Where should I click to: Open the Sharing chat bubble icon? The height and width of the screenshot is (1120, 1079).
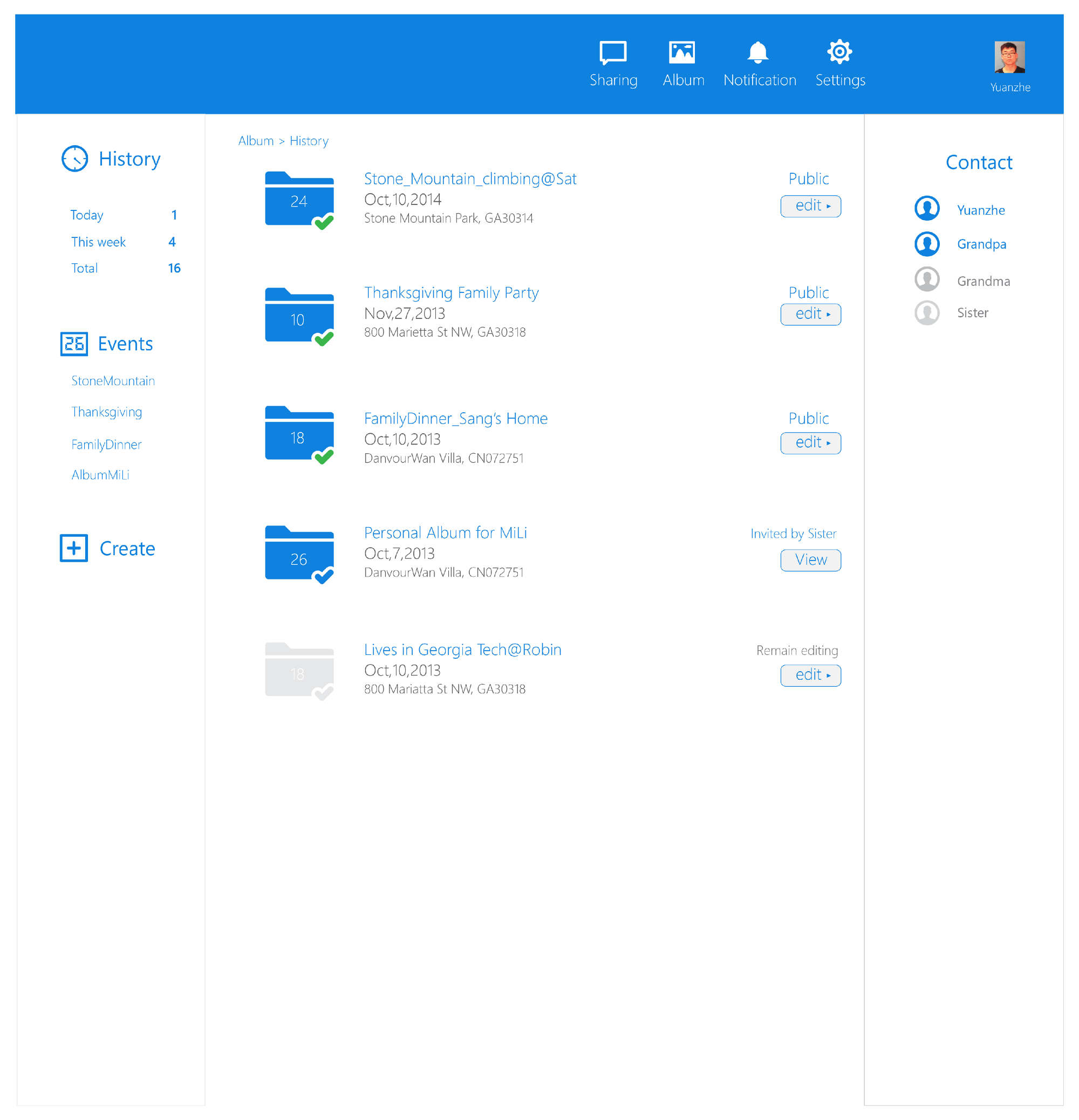coord(613,52)
